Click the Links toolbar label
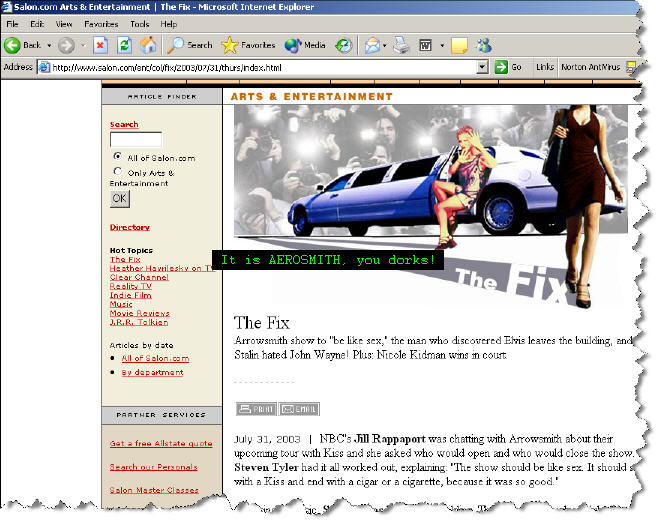The image size is (656, 520). [545, 67]
